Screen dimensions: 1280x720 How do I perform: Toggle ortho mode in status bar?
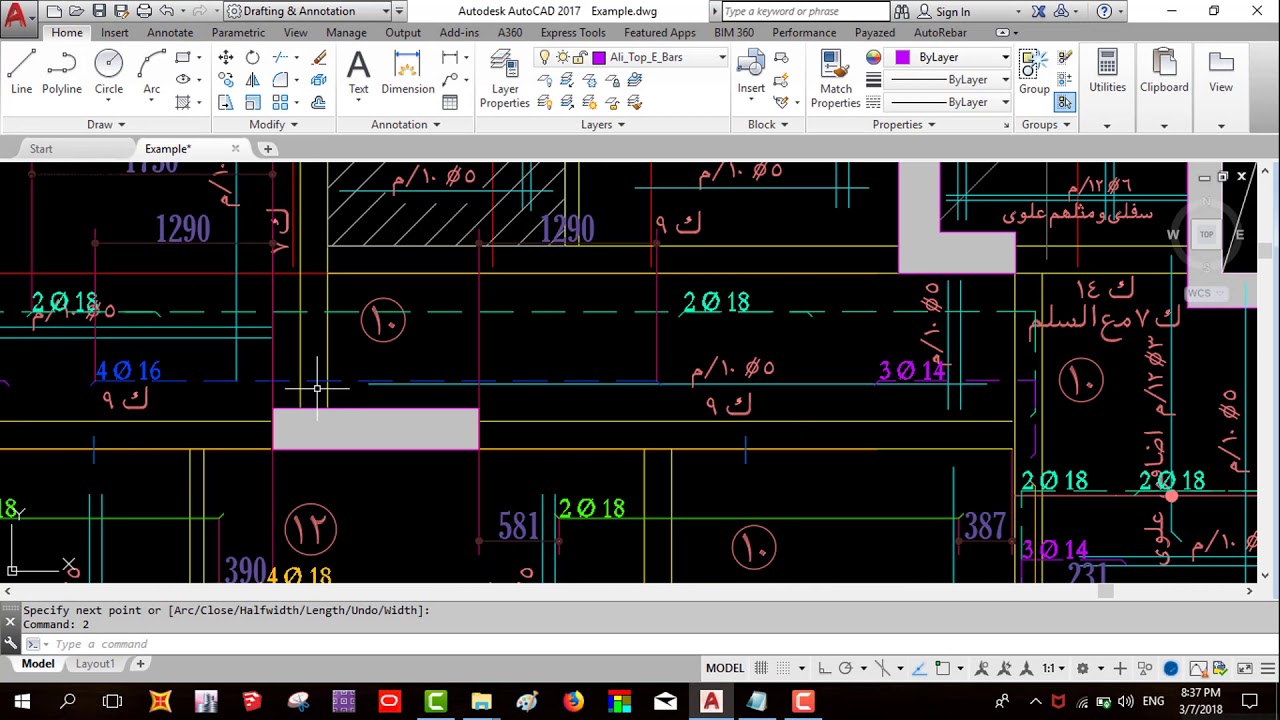click(x=824, y=668)
